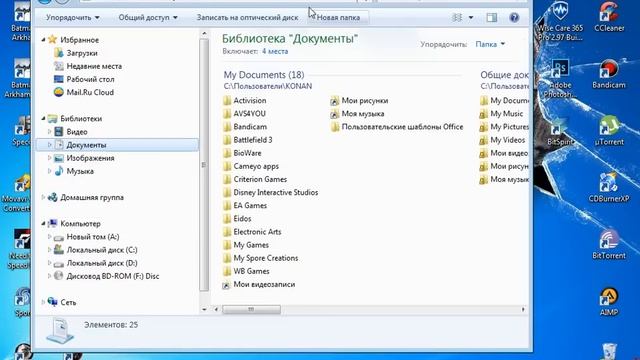Screen dimensions: 640x360
Task: Open the Activision folder icon
Action: (x=227, y=100)
